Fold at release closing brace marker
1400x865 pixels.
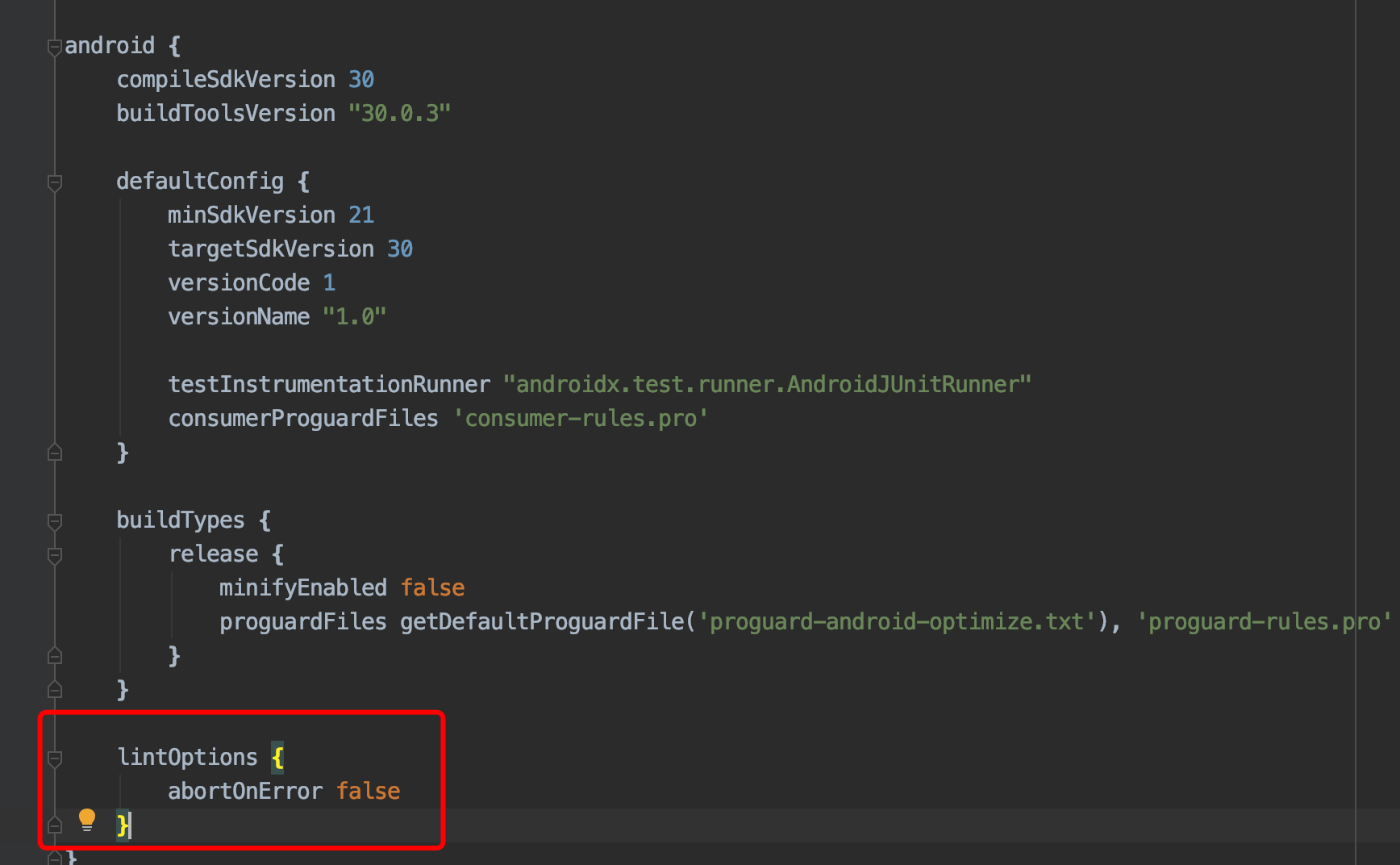[x=55, y=655]
